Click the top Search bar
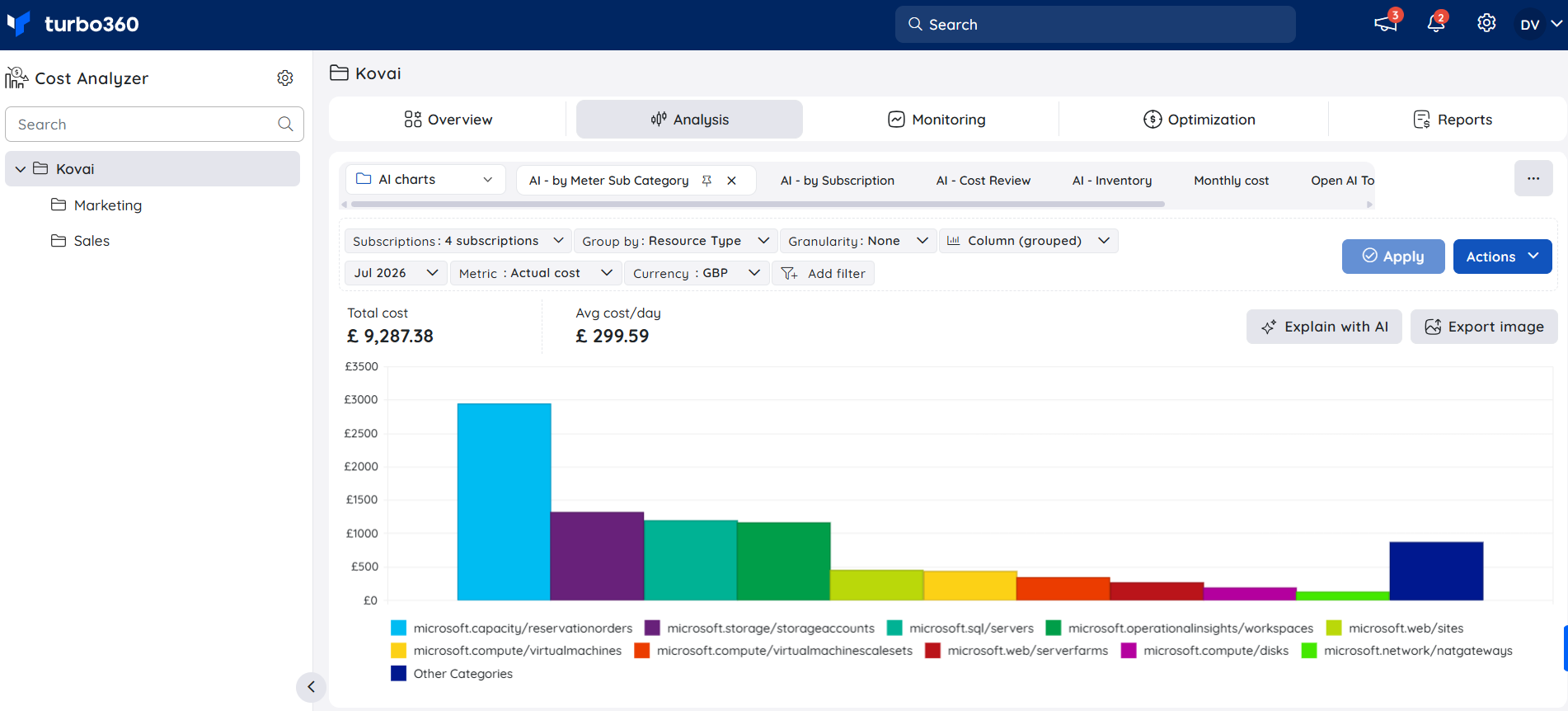 (x=1095, y=25)
